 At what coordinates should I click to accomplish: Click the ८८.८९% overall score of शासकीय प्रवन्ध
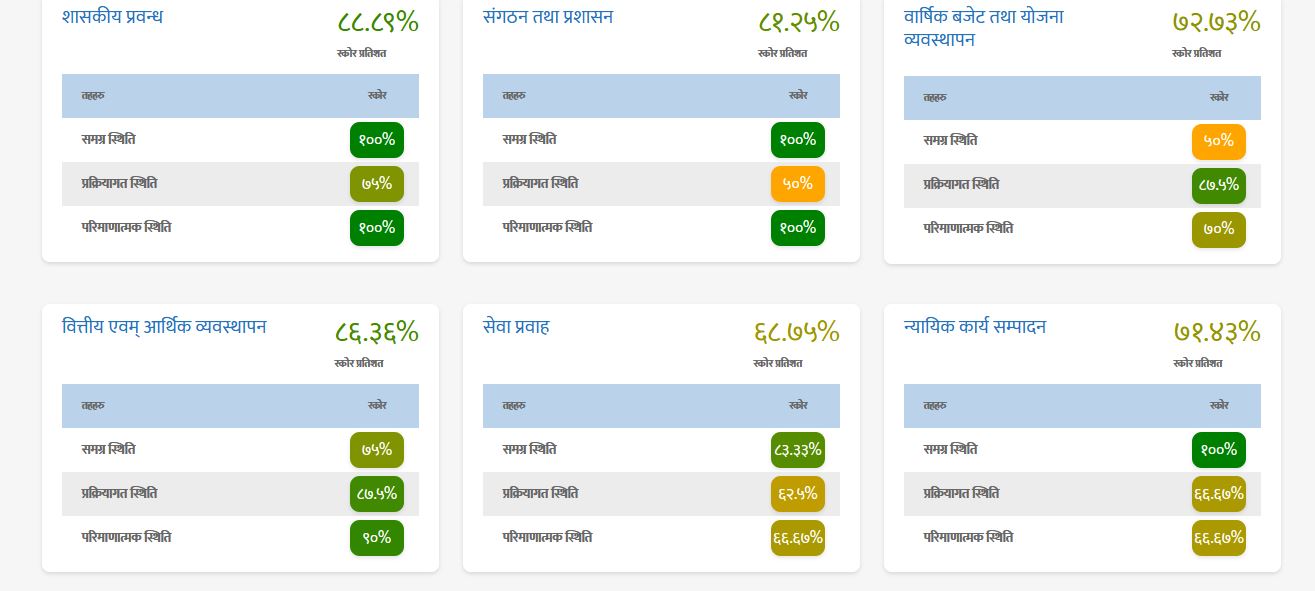point(377,22)
